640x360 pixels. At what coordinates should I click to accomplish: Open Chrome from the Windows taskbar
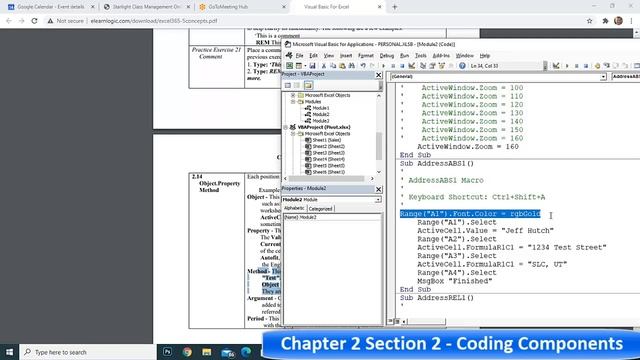(x=187, y=352)
